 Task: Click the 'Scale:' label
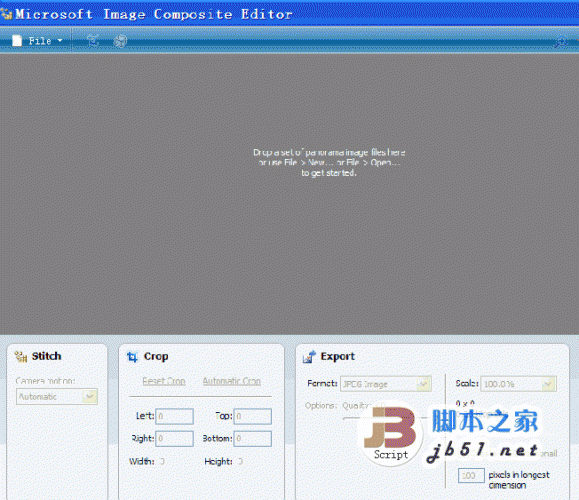[467, 384]
